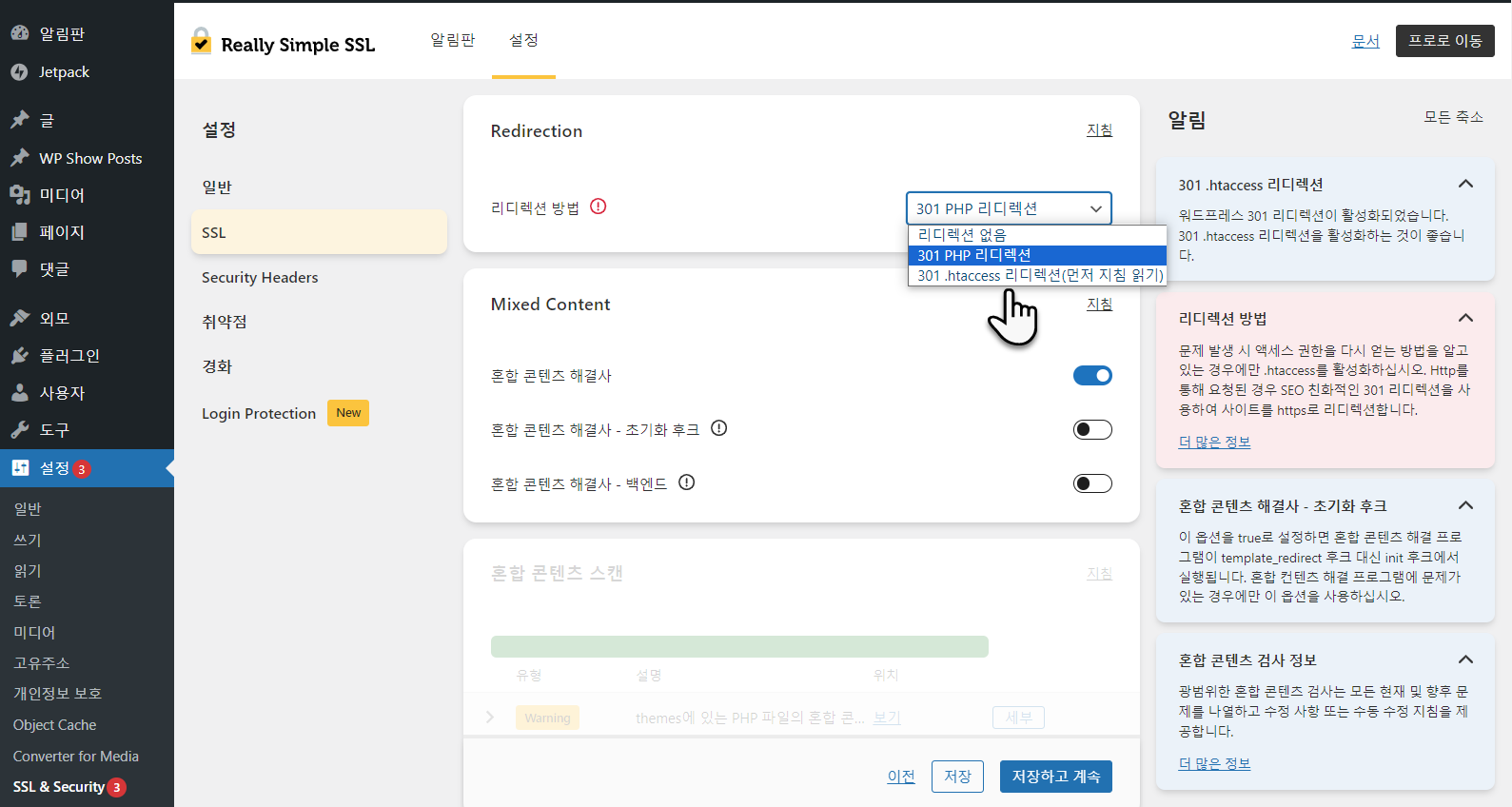Click the red 3 badge on 설정
The height and width of the screenshot is (807, 1512).
point(82,469)
